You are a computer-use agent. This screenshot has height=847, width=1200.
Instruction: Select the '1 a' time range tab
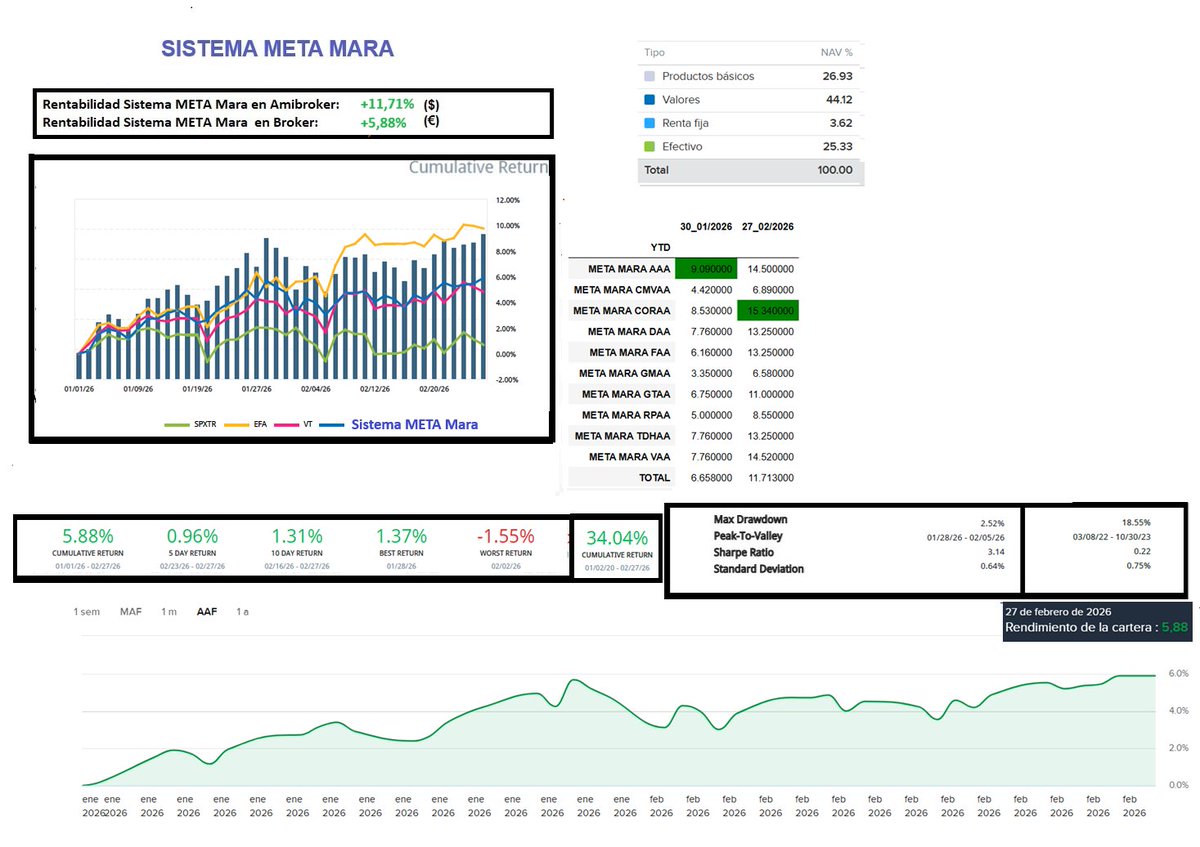pos(242,611)
